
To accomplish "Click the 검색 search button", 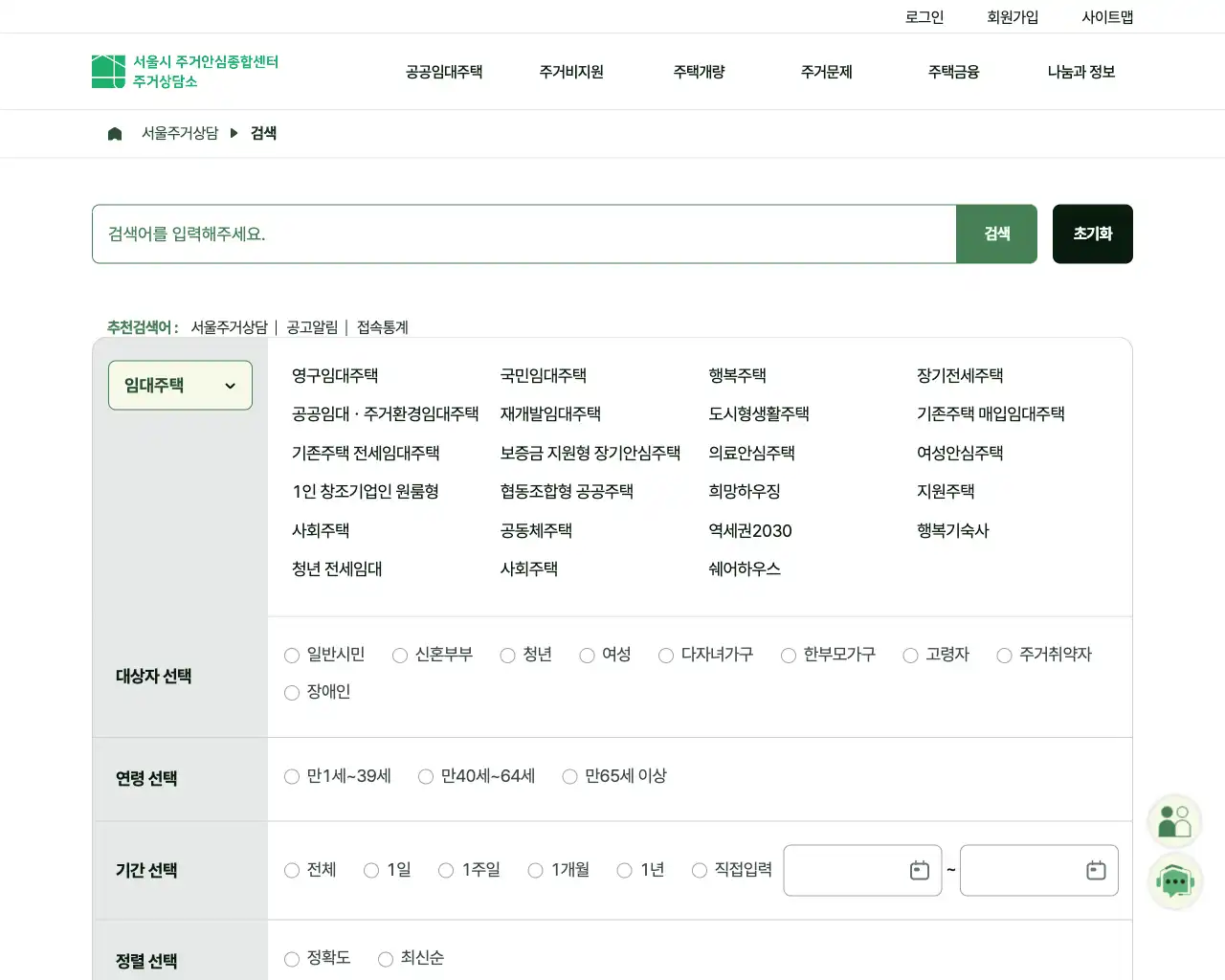I will point(996,234).
